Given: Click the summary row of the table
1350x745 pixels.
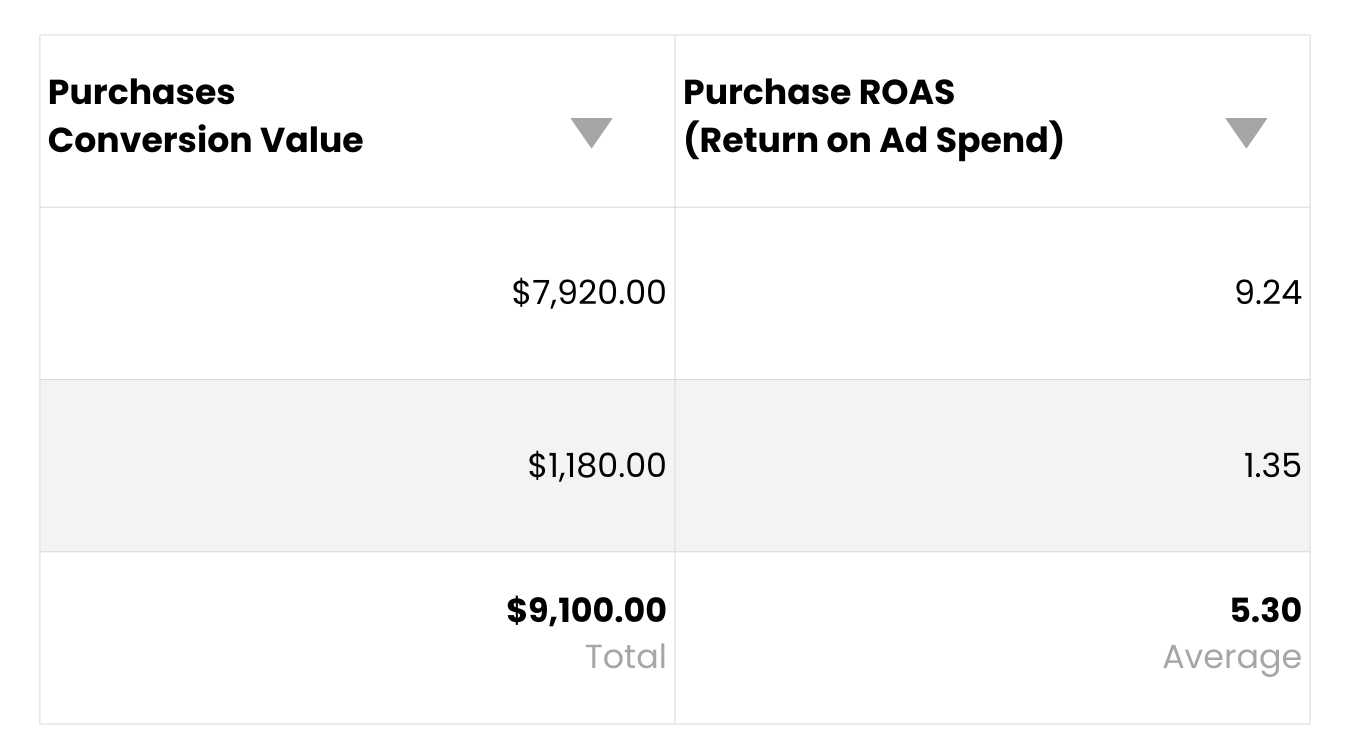Looking at the screenshot, I should (675, 638).
